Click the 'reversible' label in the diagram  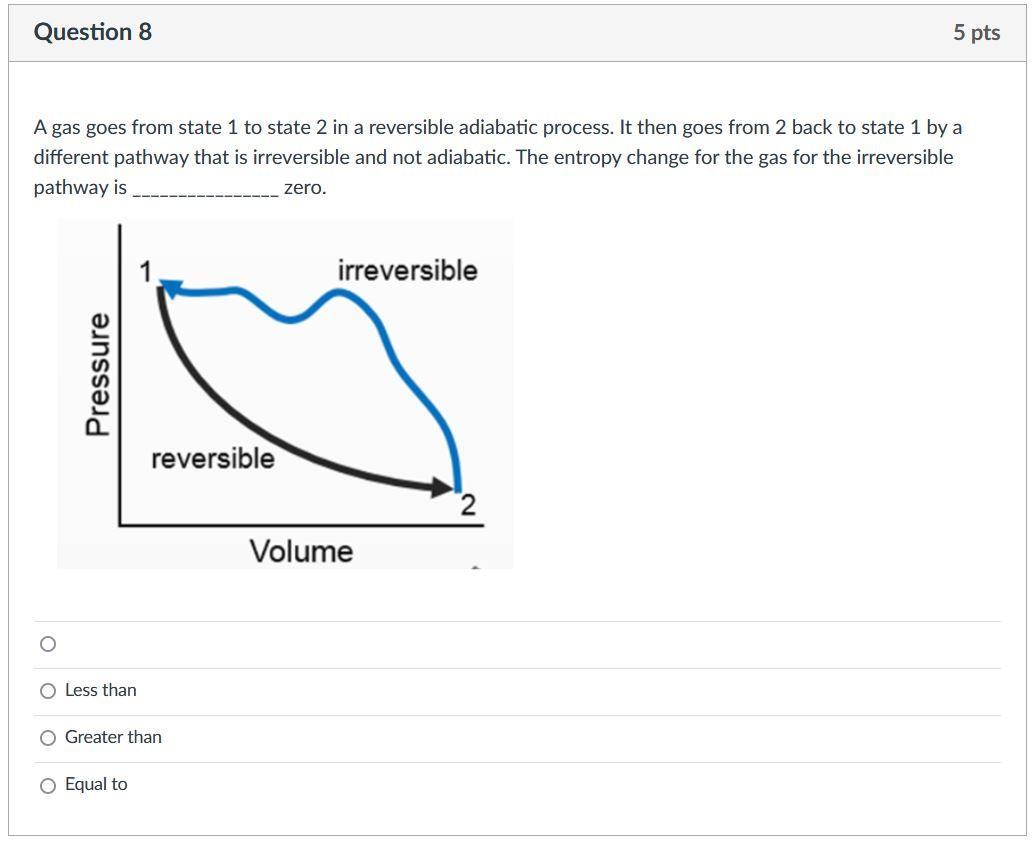[214, 458]
